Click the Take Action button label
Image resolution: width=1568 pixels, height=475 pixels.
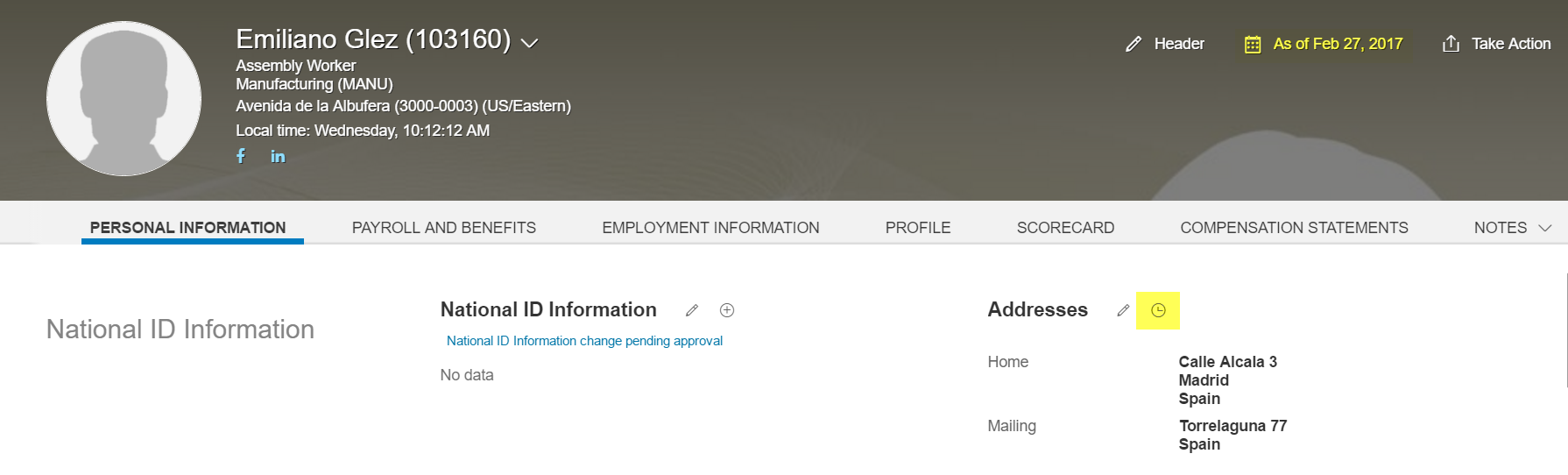click(x=1511, y=44)
